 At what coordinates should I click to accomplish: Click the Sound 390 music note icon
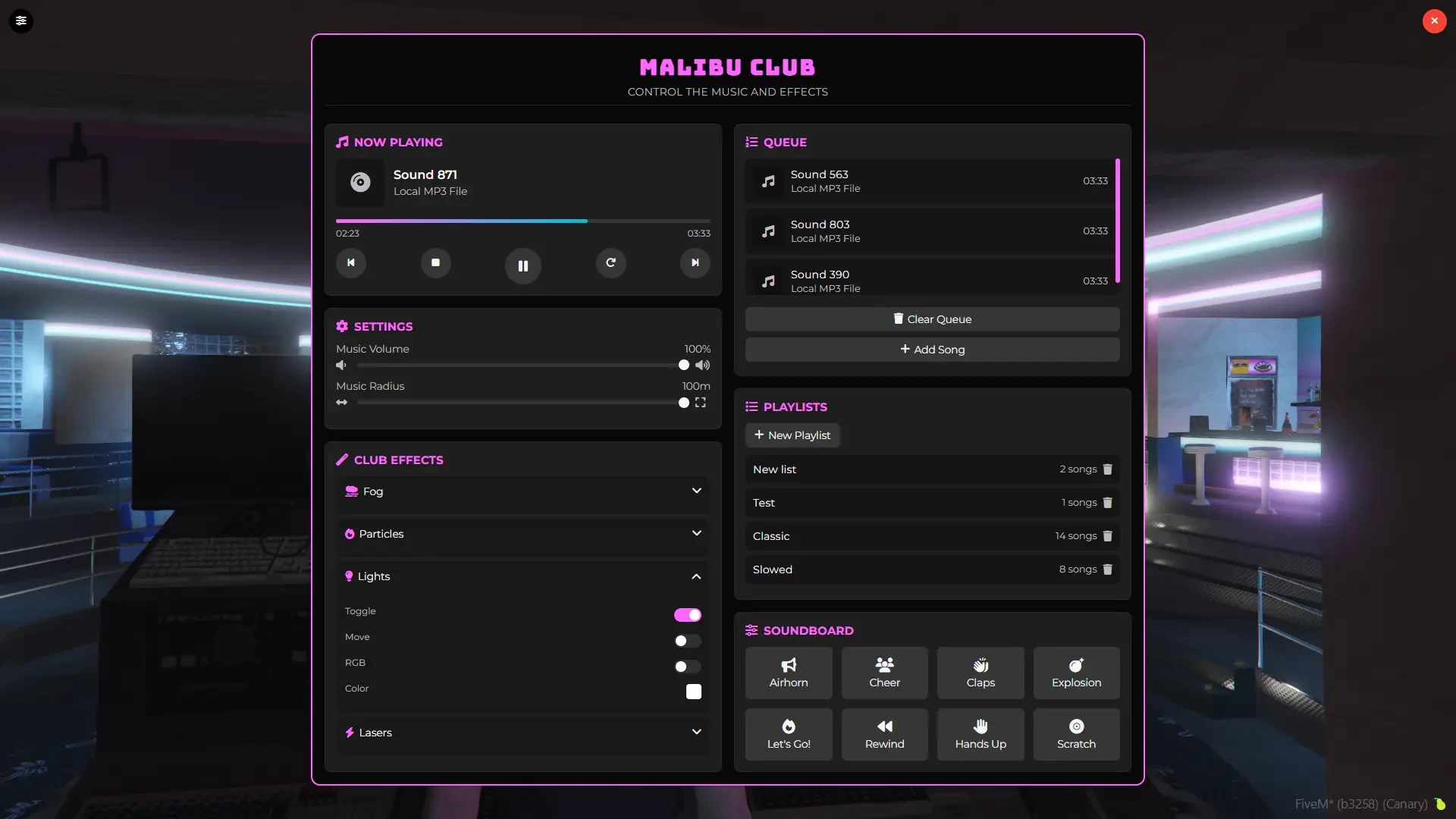[769, 281]
